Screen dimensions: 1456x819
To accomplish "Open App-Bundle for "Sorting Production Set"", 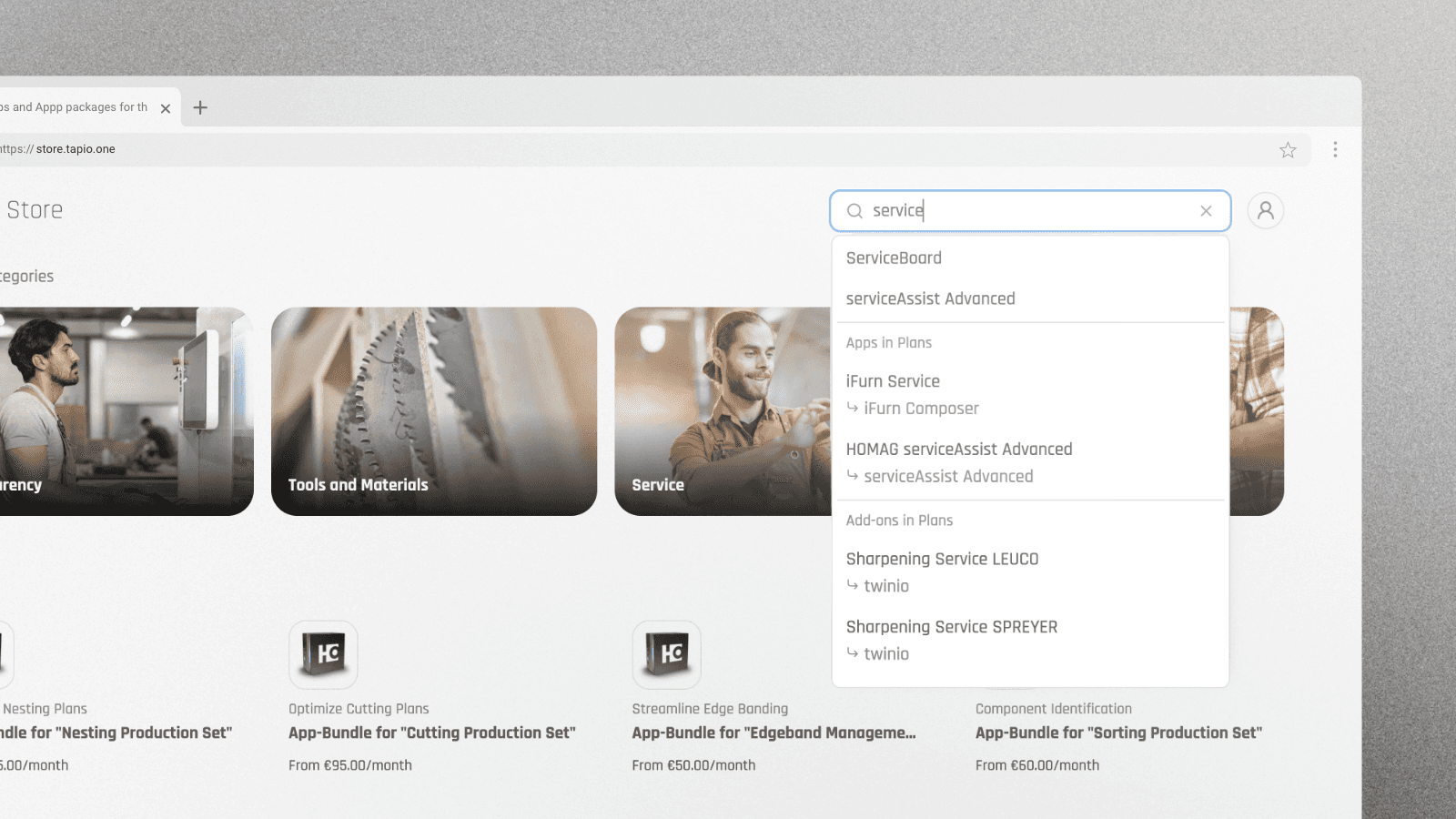I will pos(1118,733).
